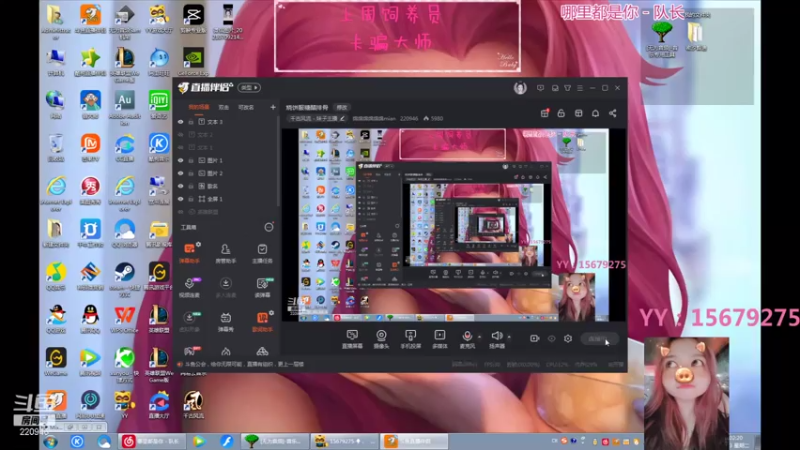This screenshot has width=800, height=450.
Task: Add a new scene with plus icon
Action: (x=273, y=107)
